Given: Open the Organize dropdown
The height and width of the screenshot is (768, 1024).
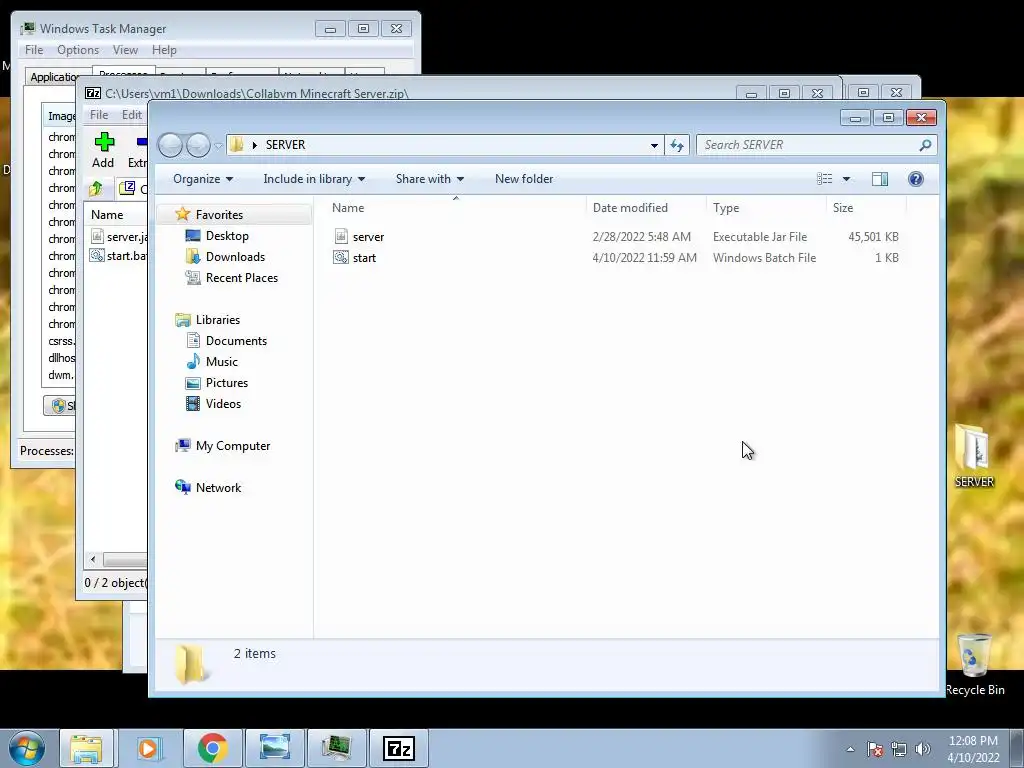Looking at the screenshot, I should (202, 179).
